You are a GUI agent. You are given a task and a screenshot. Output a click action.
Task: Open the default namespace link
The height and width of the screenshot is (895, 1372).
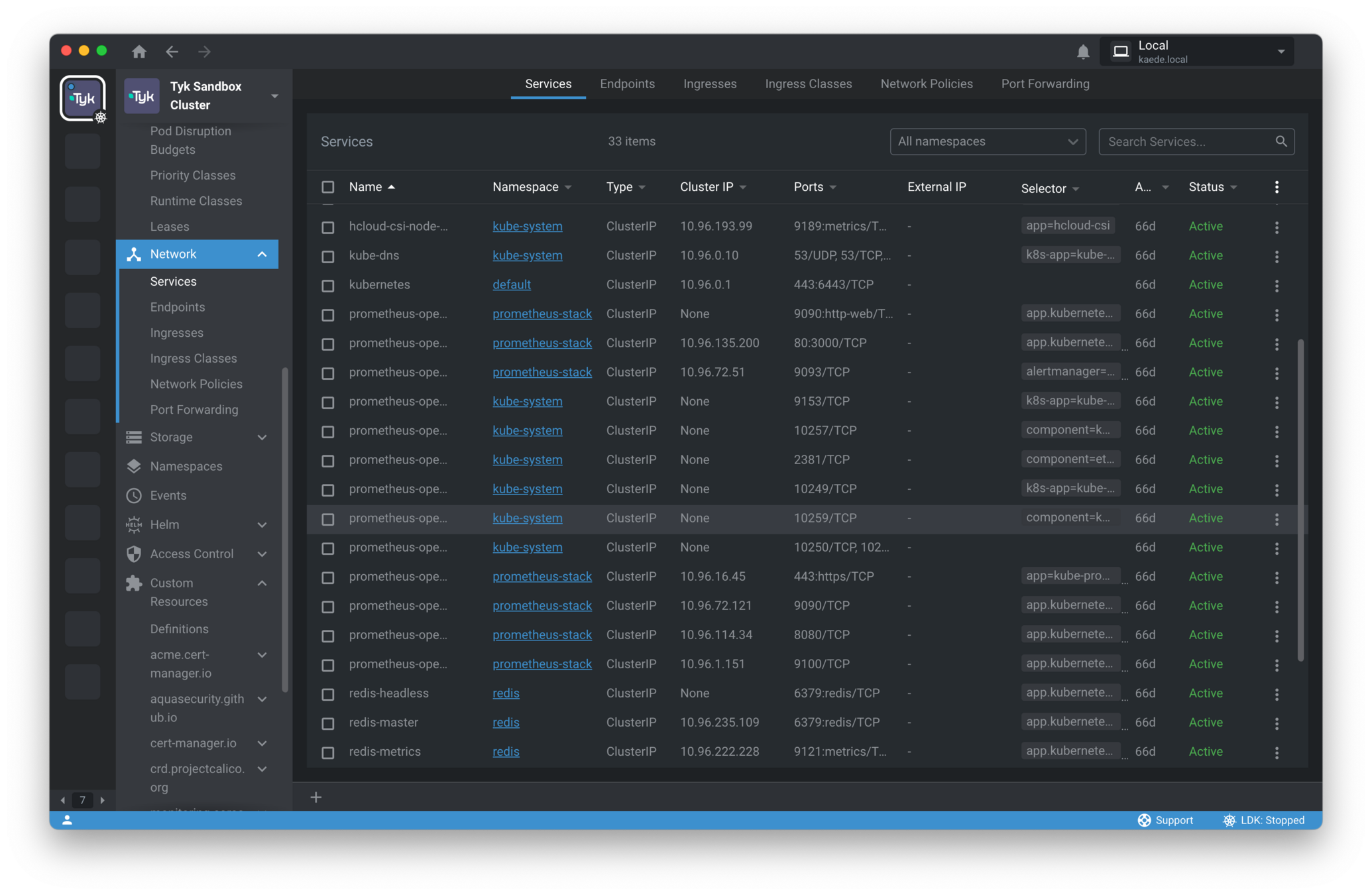pos(511,284)
